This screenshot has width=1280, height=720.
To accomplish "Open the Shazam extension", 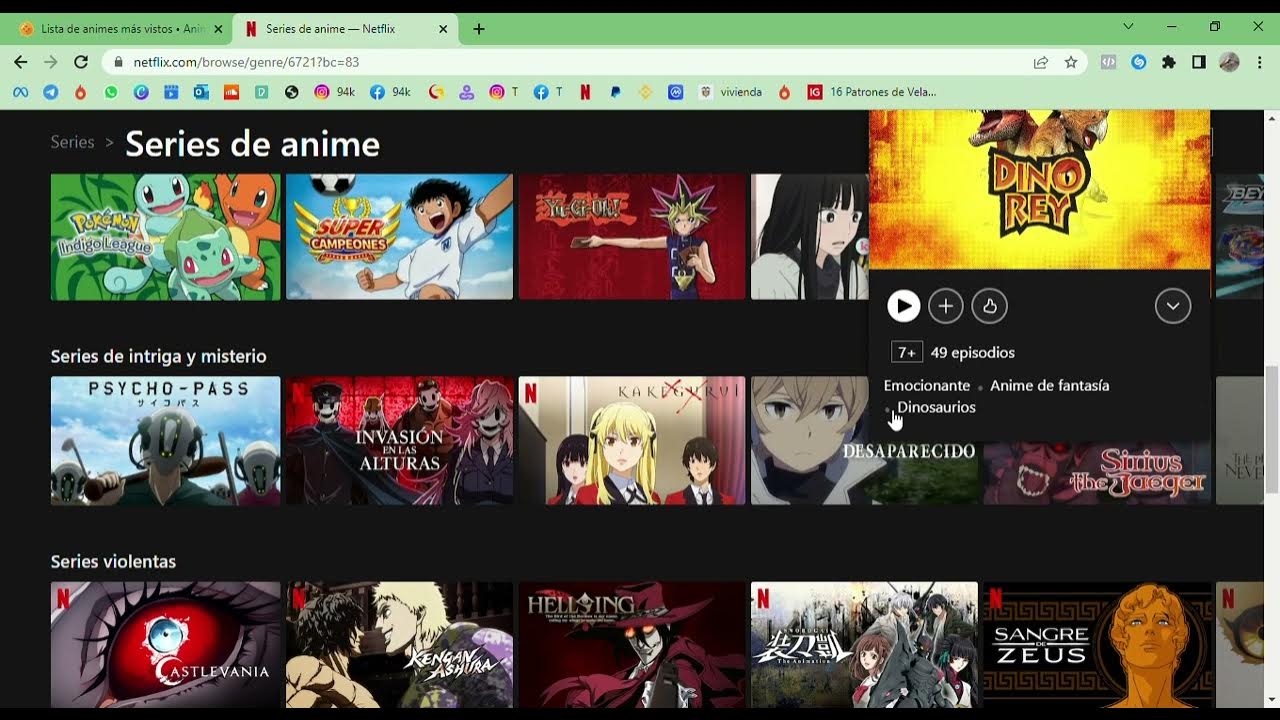I will point(1138,62).
